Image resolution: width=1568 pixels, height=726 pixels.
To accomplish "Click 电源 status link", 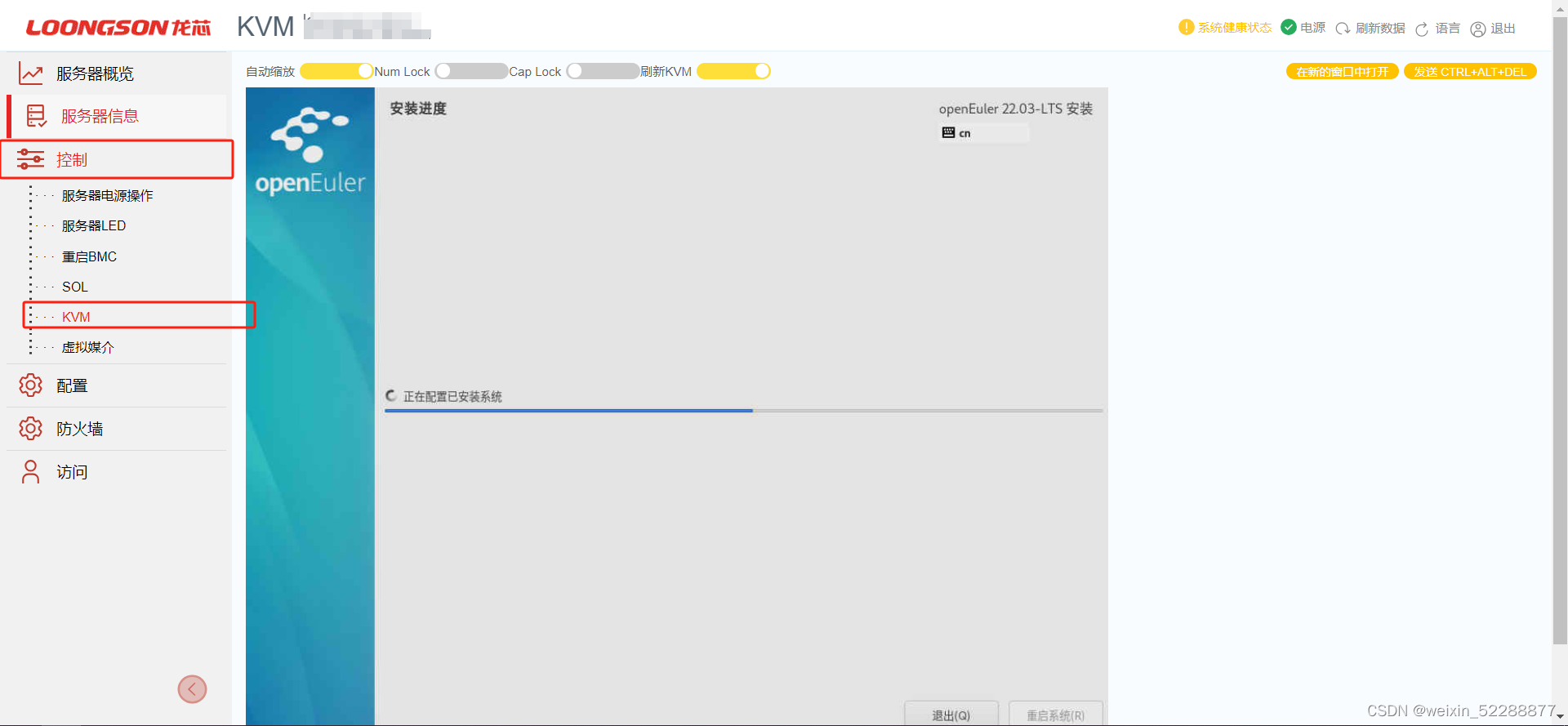I will [x=1313, y=28].
